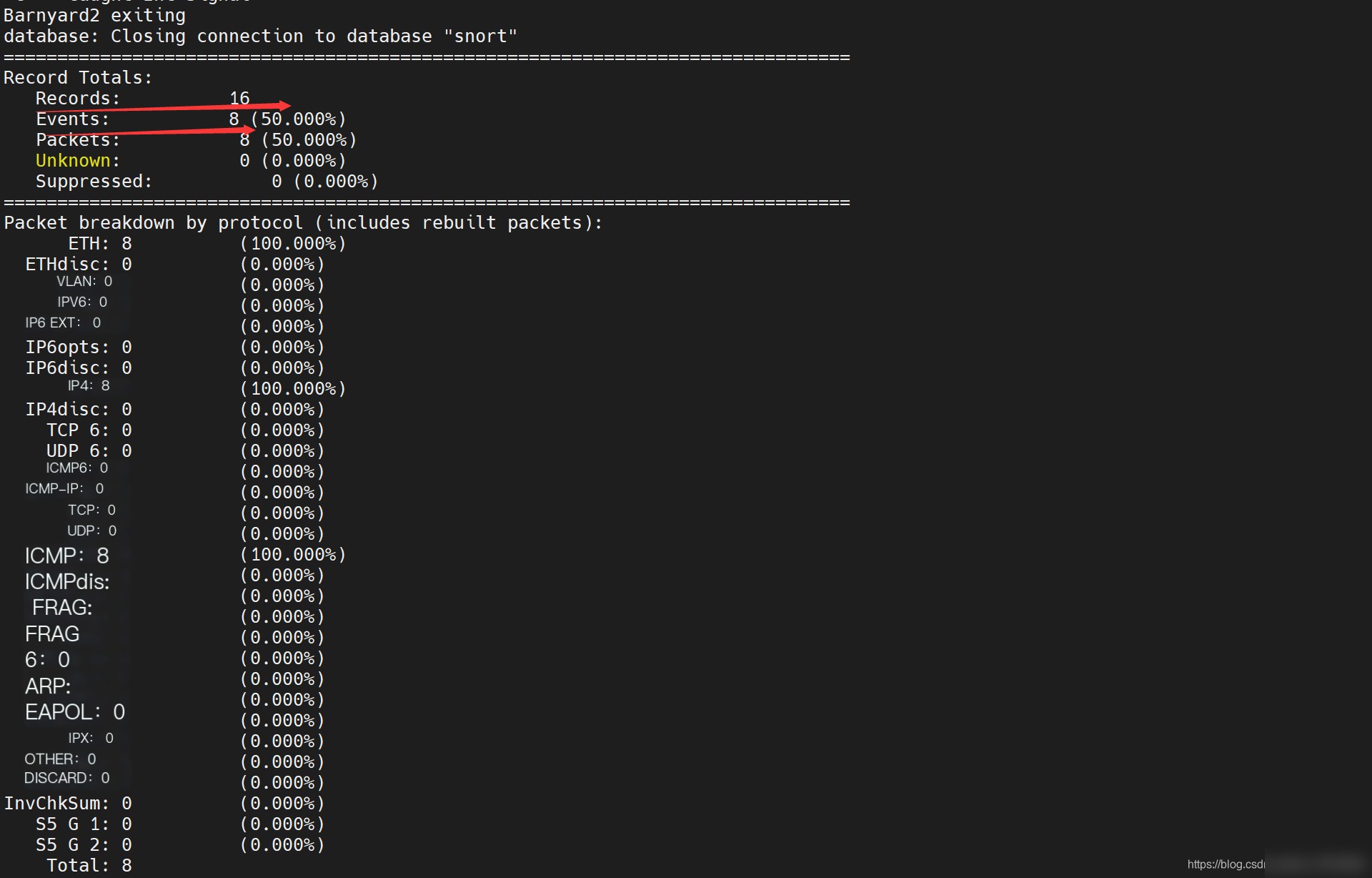The width and height of the screenshot is (1372, 878).
Task: Click the Suppressed label
Action: tap(93, 182)
